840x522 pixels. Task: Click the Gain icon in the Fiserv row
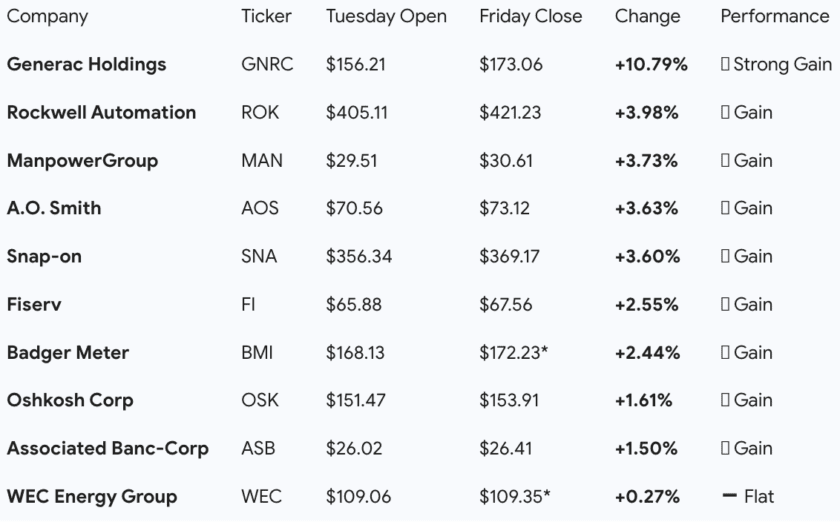725,305
